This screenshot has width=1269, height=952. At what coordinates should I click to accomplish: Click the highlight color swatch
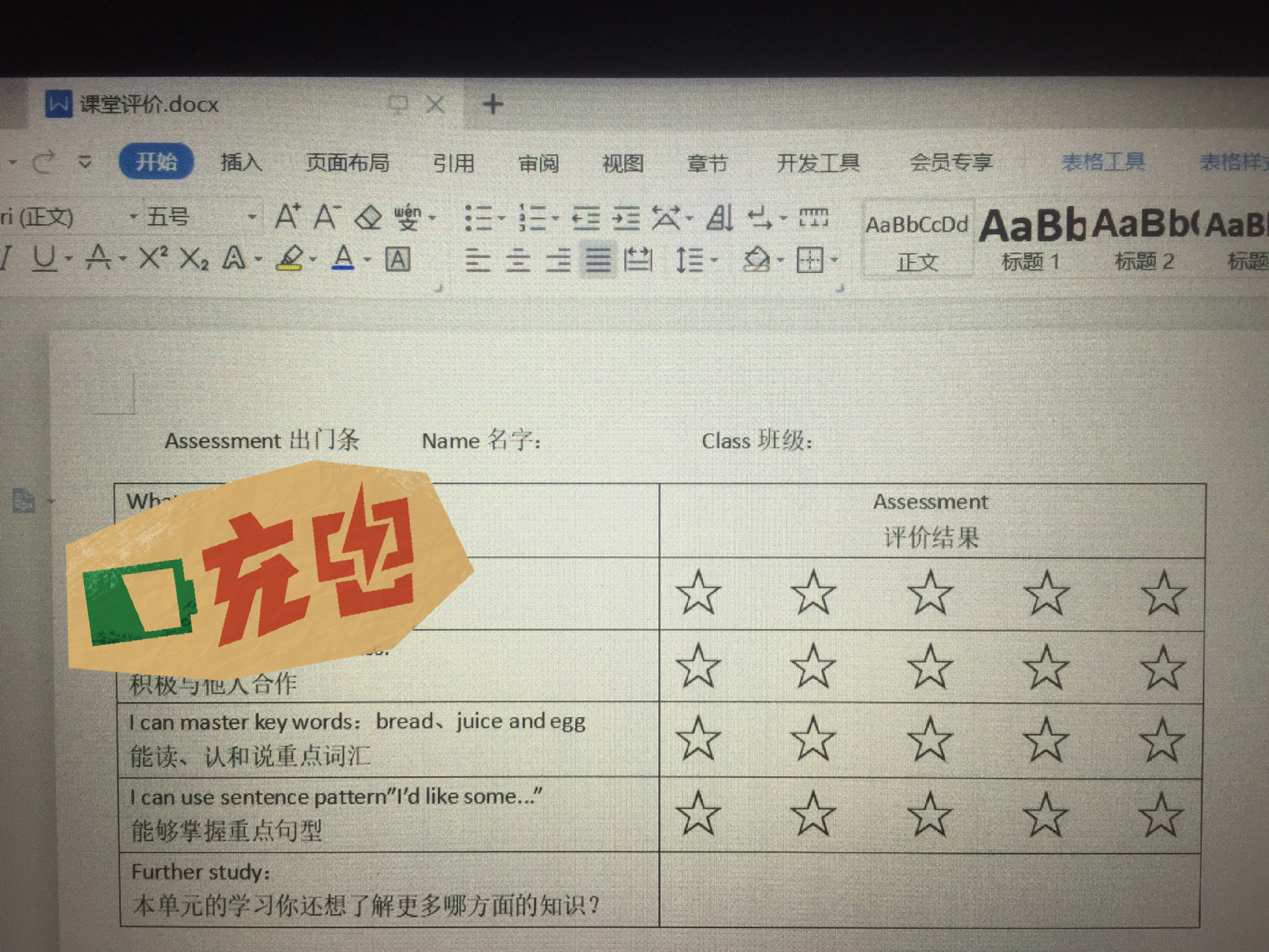pyautogui.click(x=290, y=259)
